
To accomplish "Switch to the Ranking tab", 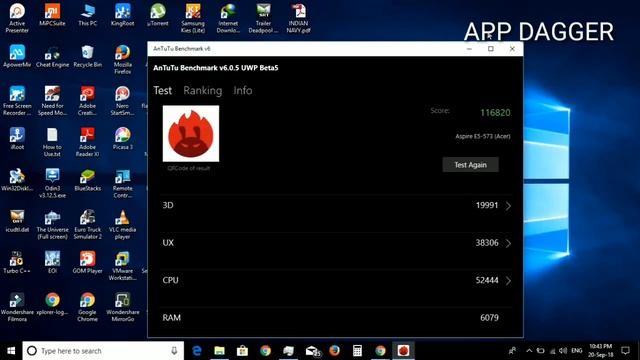I will (202, 91).
